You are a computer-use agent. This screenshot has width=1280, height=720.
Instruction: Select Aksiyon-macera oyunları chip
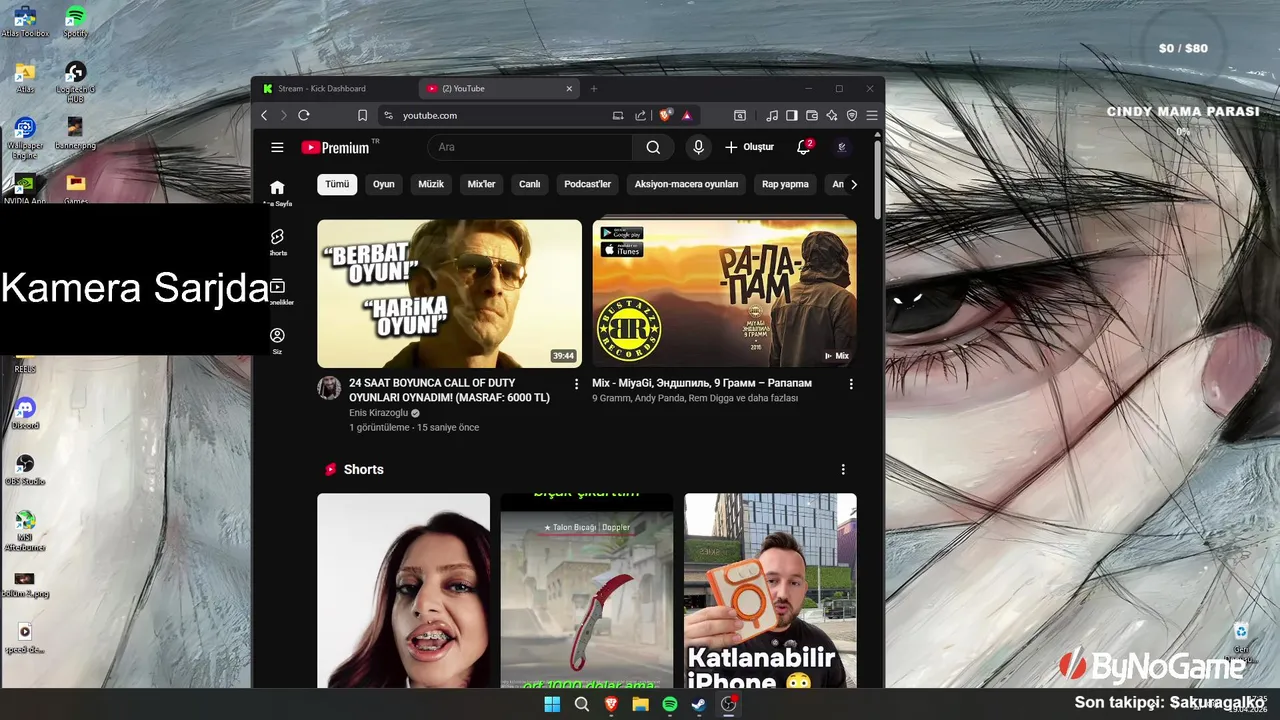tap(686, 184)
